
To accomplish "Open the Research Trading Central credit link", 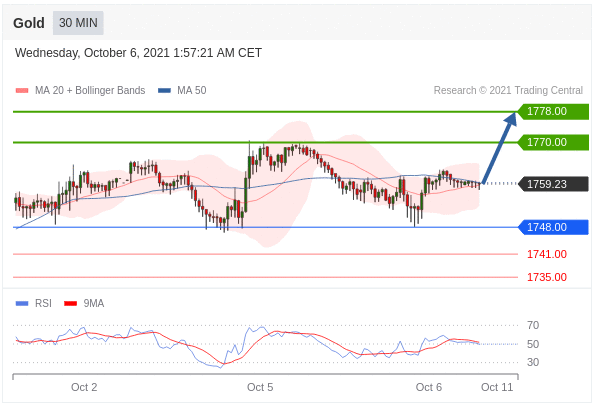I will pos(508,90).
